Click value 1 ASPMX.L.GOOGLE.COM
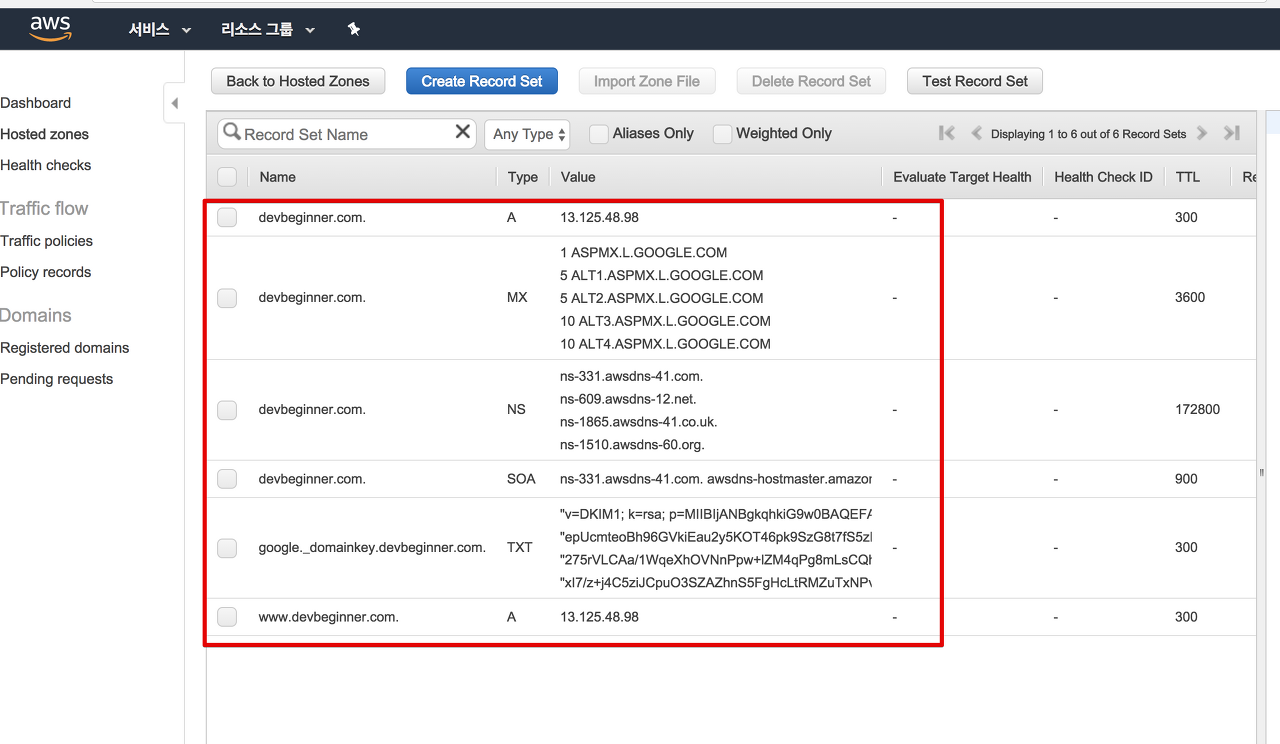 [644, 252]
